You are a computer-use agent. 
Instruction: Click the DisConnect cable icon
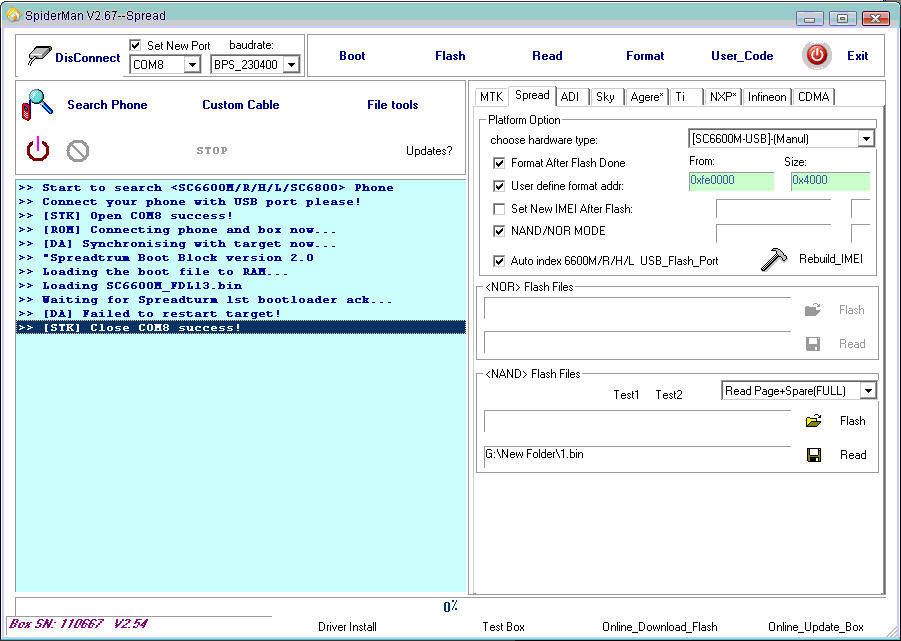(x=39, y=56)
